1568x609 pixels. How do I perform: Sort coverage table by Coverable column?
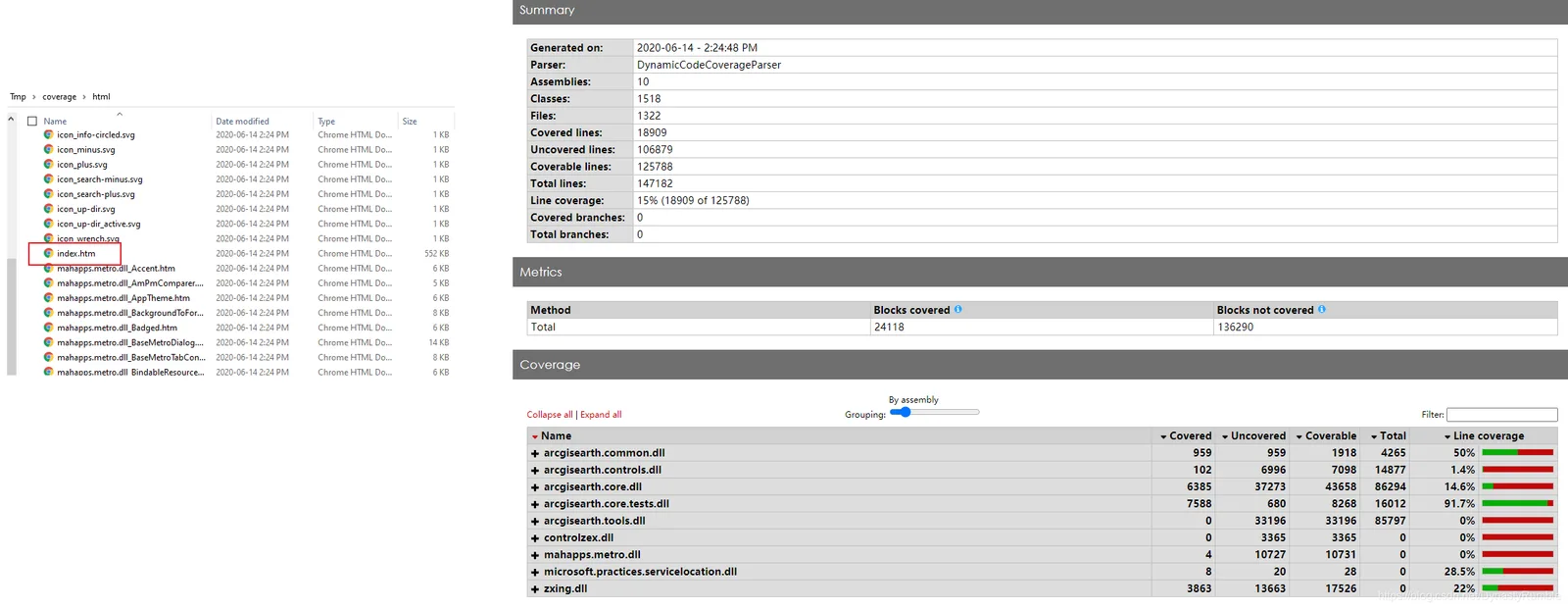1326,436
